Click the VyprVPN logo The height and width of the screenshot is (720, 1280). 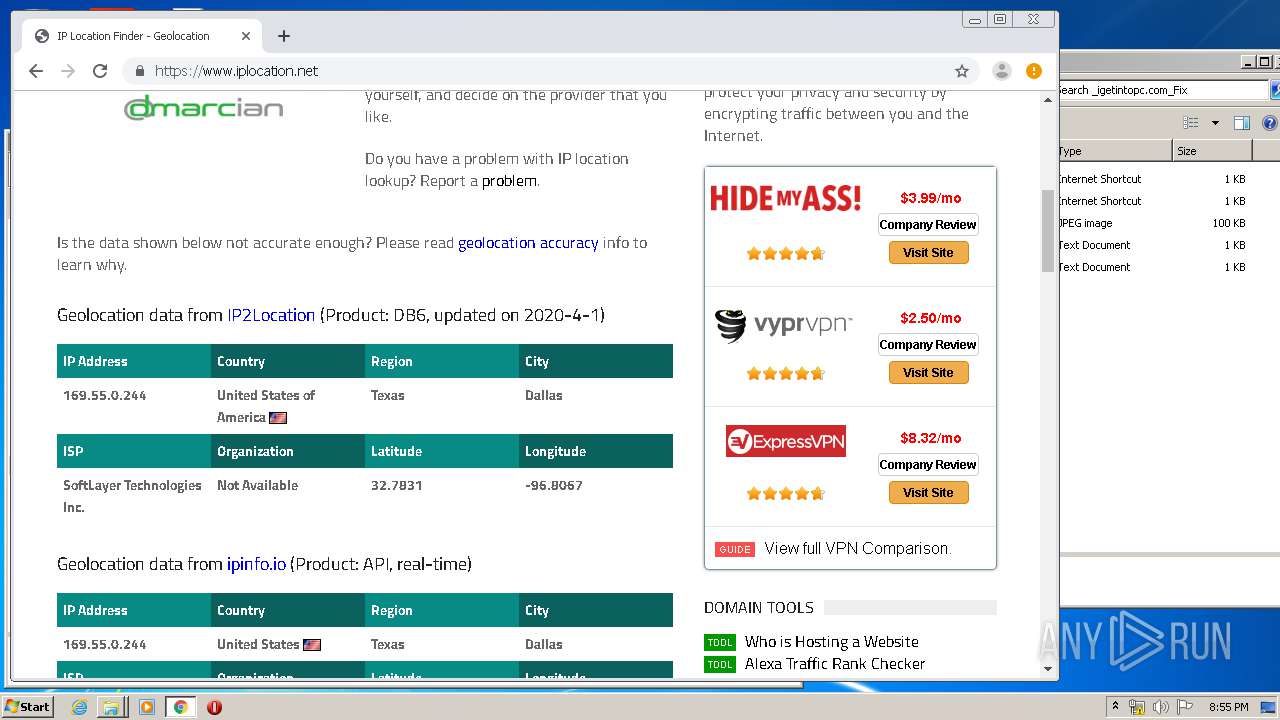pyautogui.click(x=783, y=325)
